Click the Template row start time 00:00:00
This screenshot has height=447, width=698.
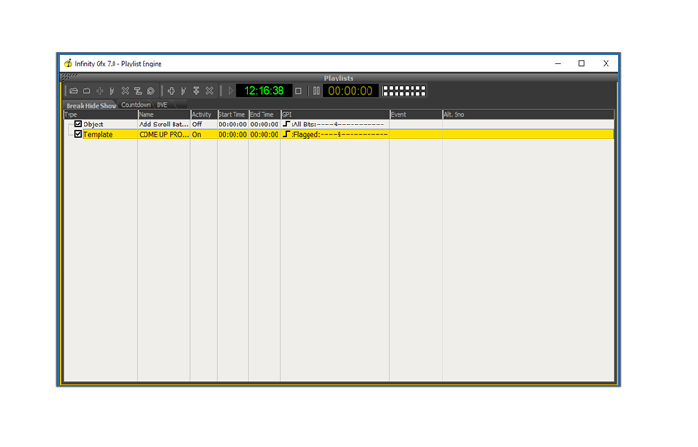[232, 134]
